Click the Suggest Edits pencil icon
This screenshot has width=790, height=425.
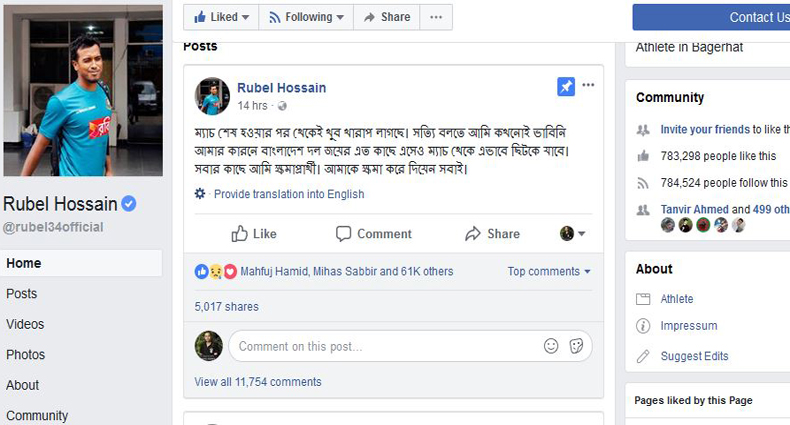click(x=643, y=356)
